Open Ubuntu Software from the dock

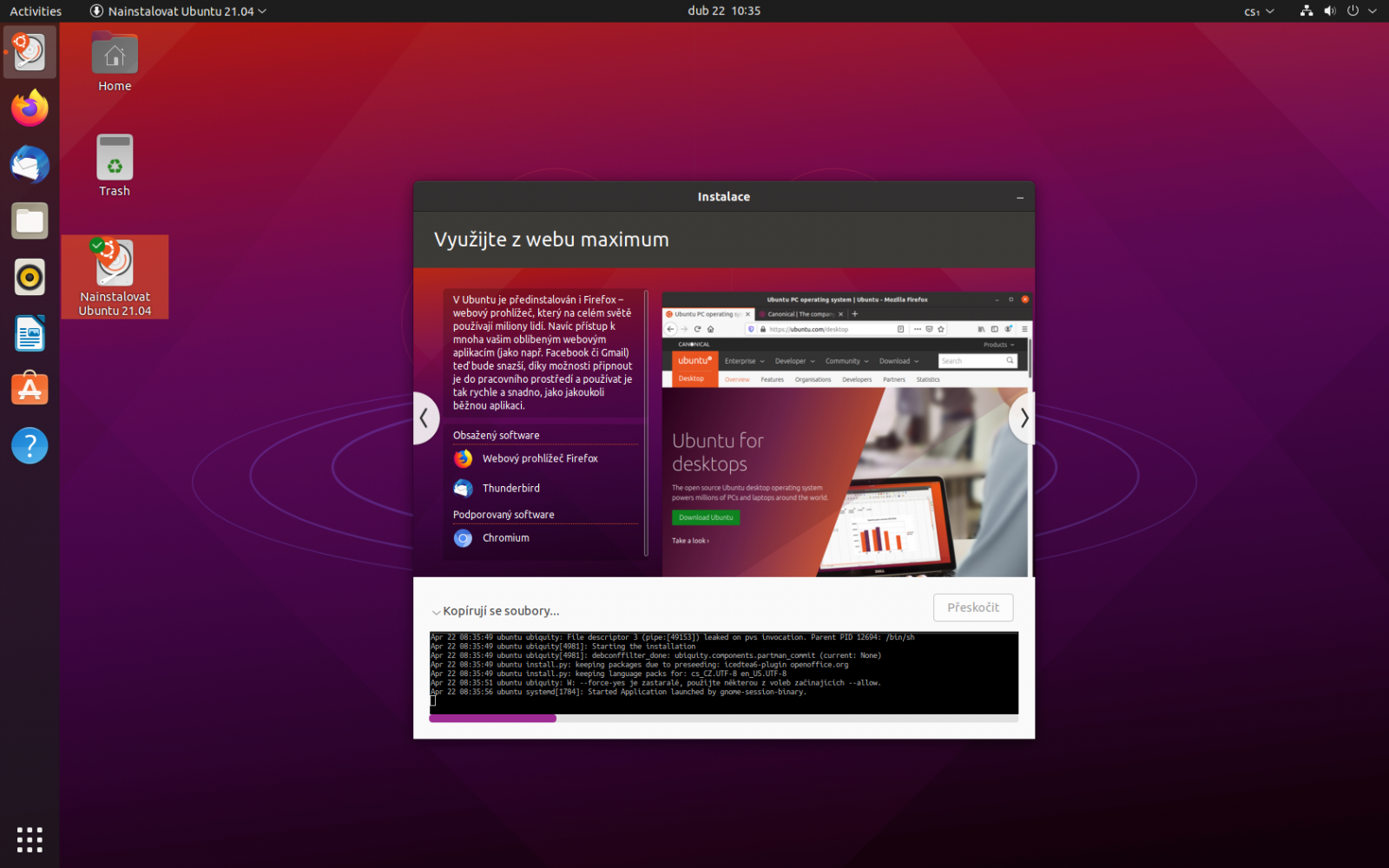tap(30, 389)
